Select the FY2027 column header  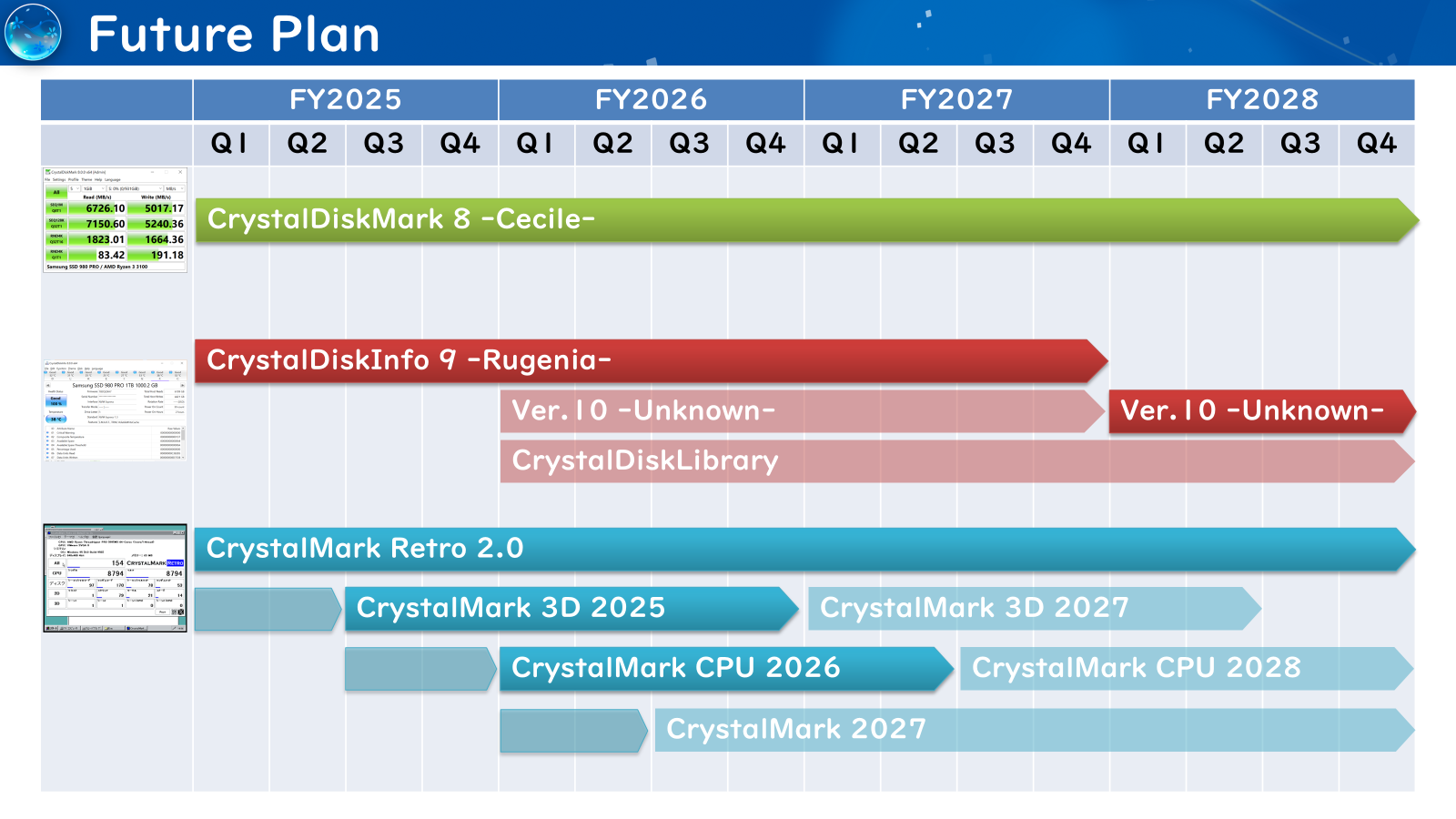956,99
